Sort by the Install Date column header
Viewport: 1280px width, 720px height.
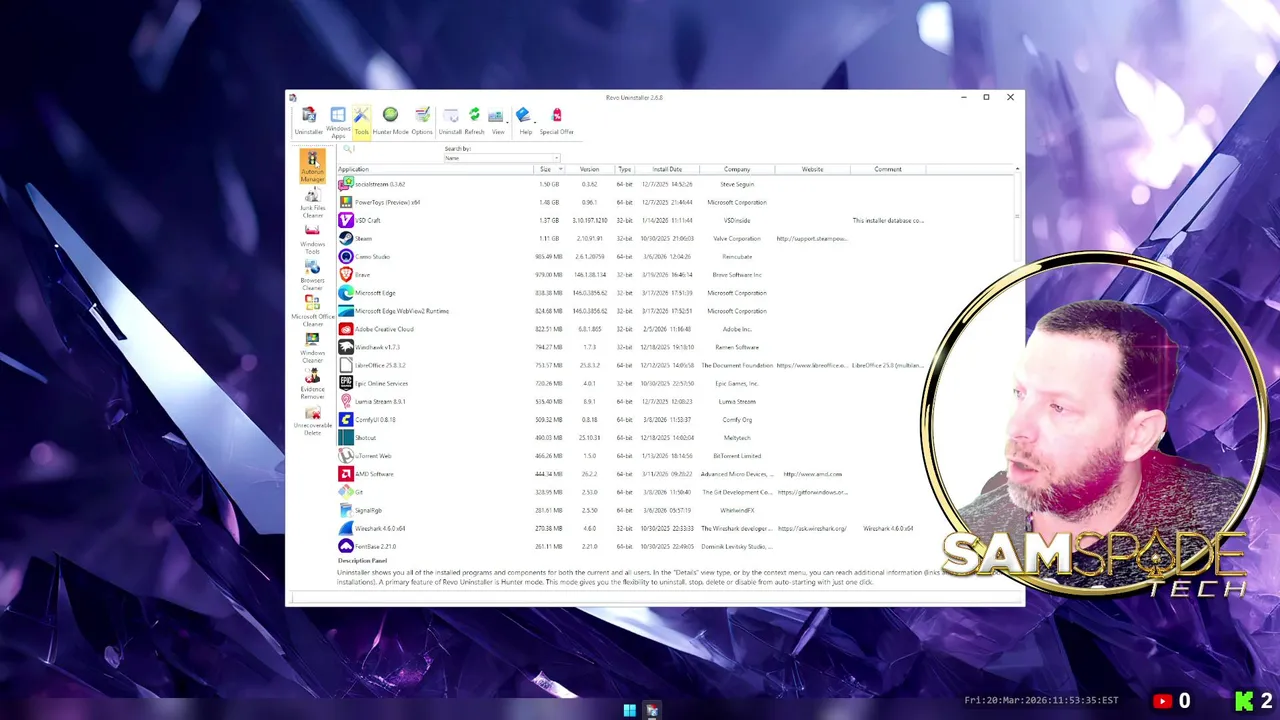tap(667, 169)
